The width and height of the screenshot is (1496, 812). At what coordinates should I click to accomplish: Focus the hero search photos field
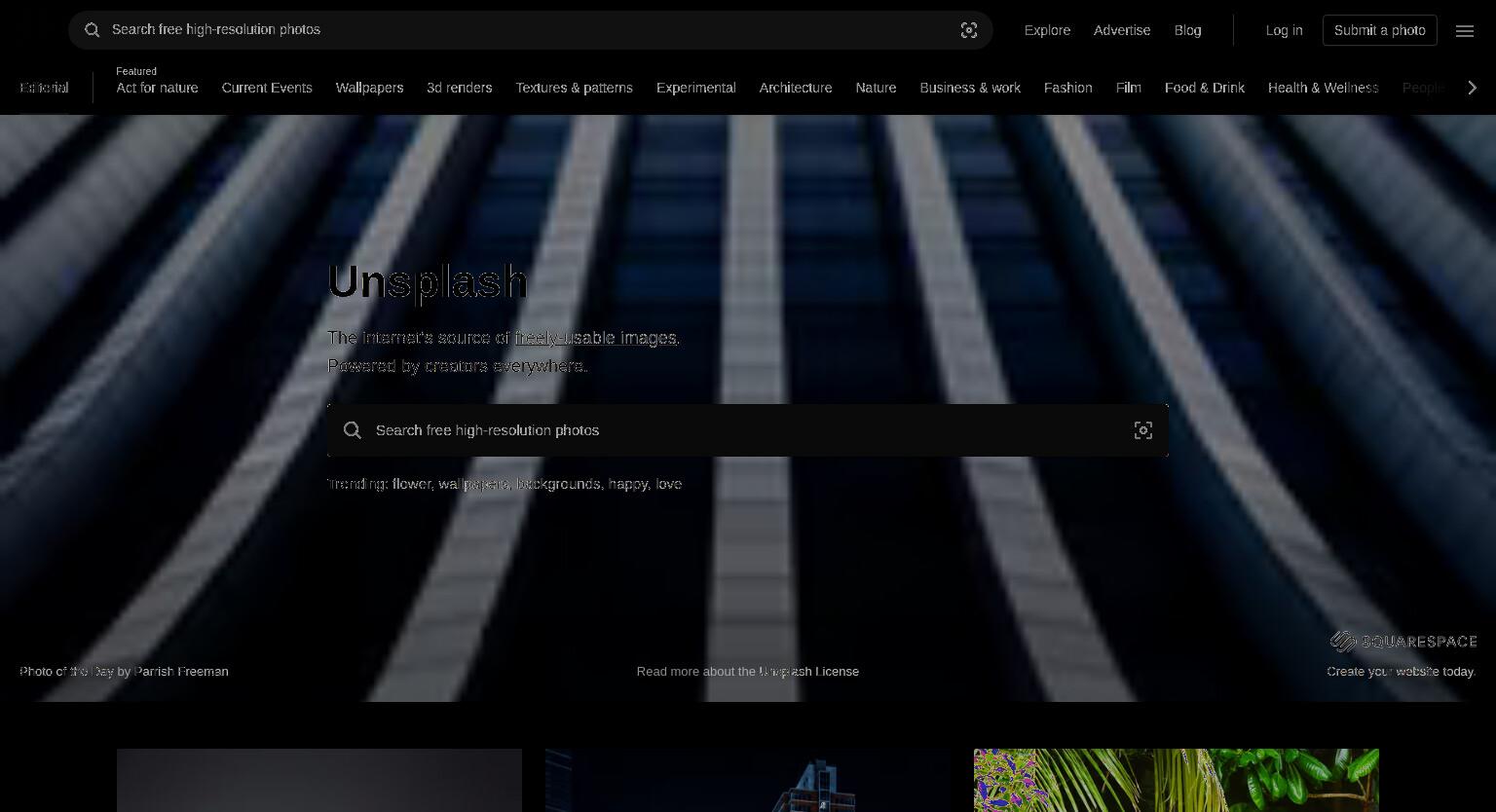[x=748, y=430]
